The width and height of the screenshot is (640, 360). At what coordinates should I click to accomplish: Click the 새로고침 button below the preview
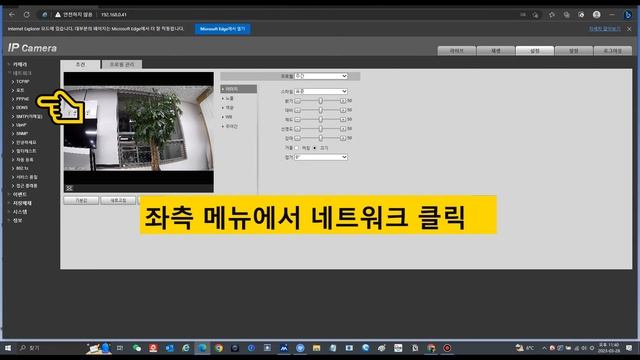pos(118,200)
